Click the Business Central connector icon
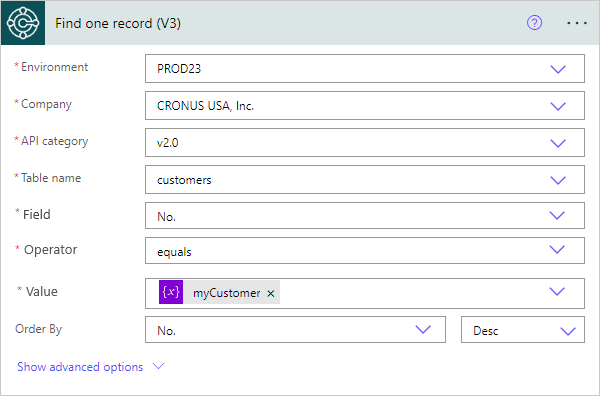 pos(23,23)
